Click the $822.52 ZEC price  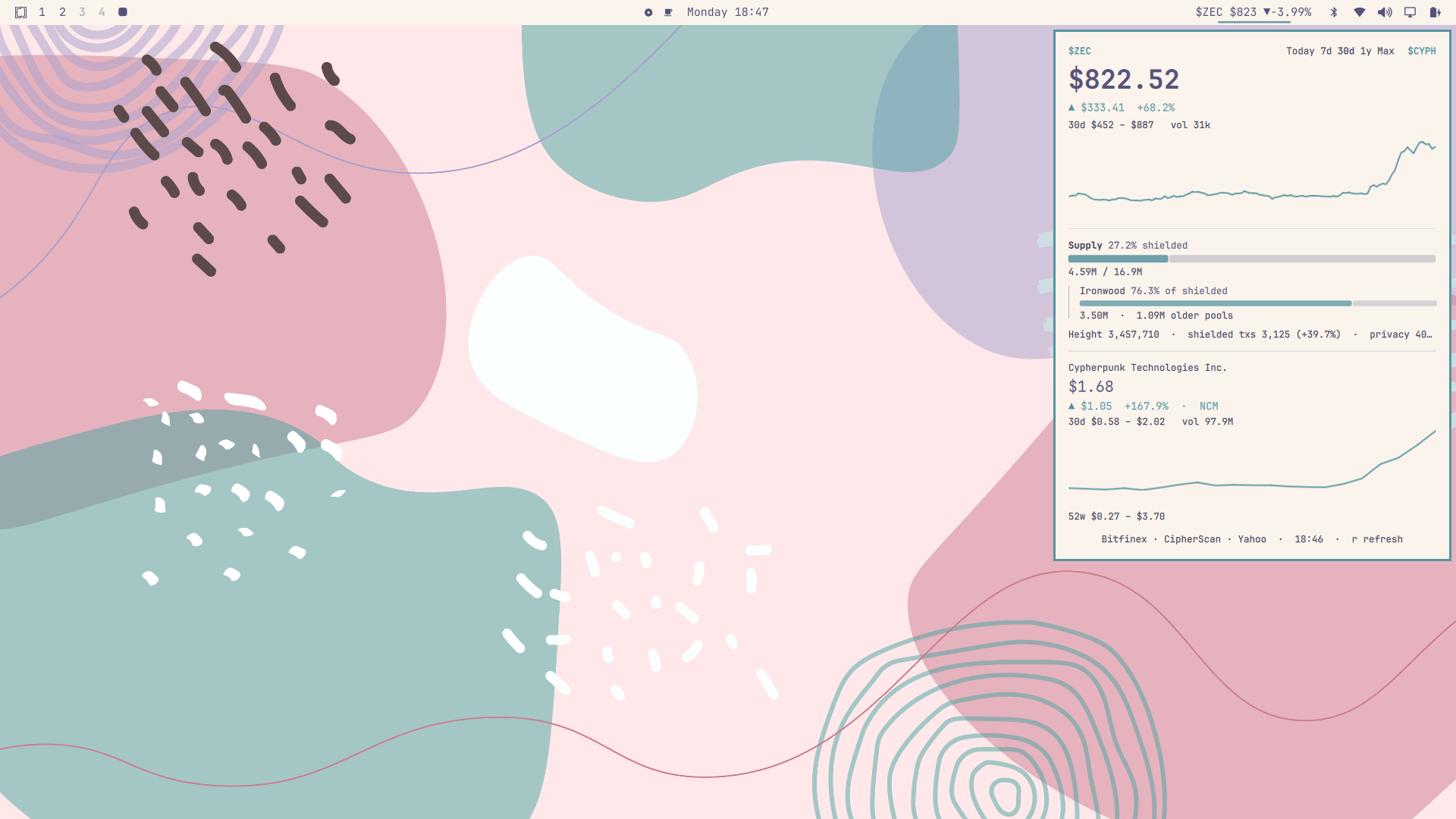(x=1124, y=80)
